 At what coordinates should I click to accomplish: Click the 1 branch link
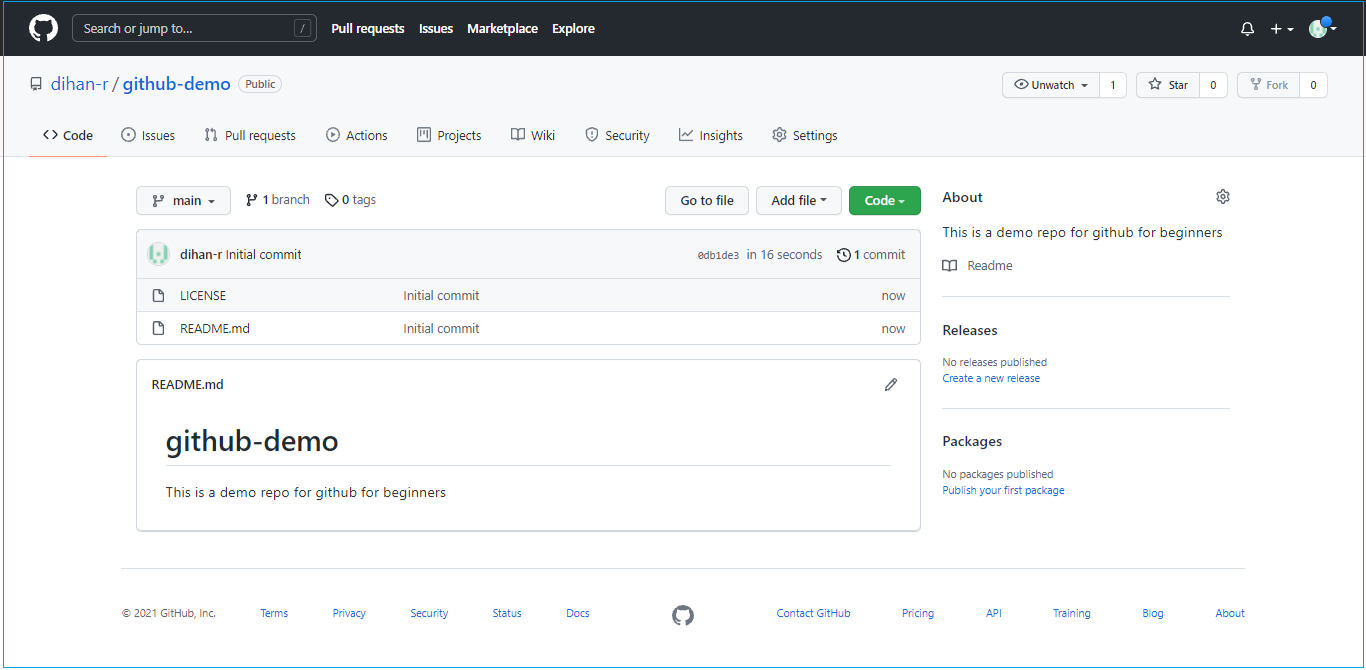click(278, 200)
